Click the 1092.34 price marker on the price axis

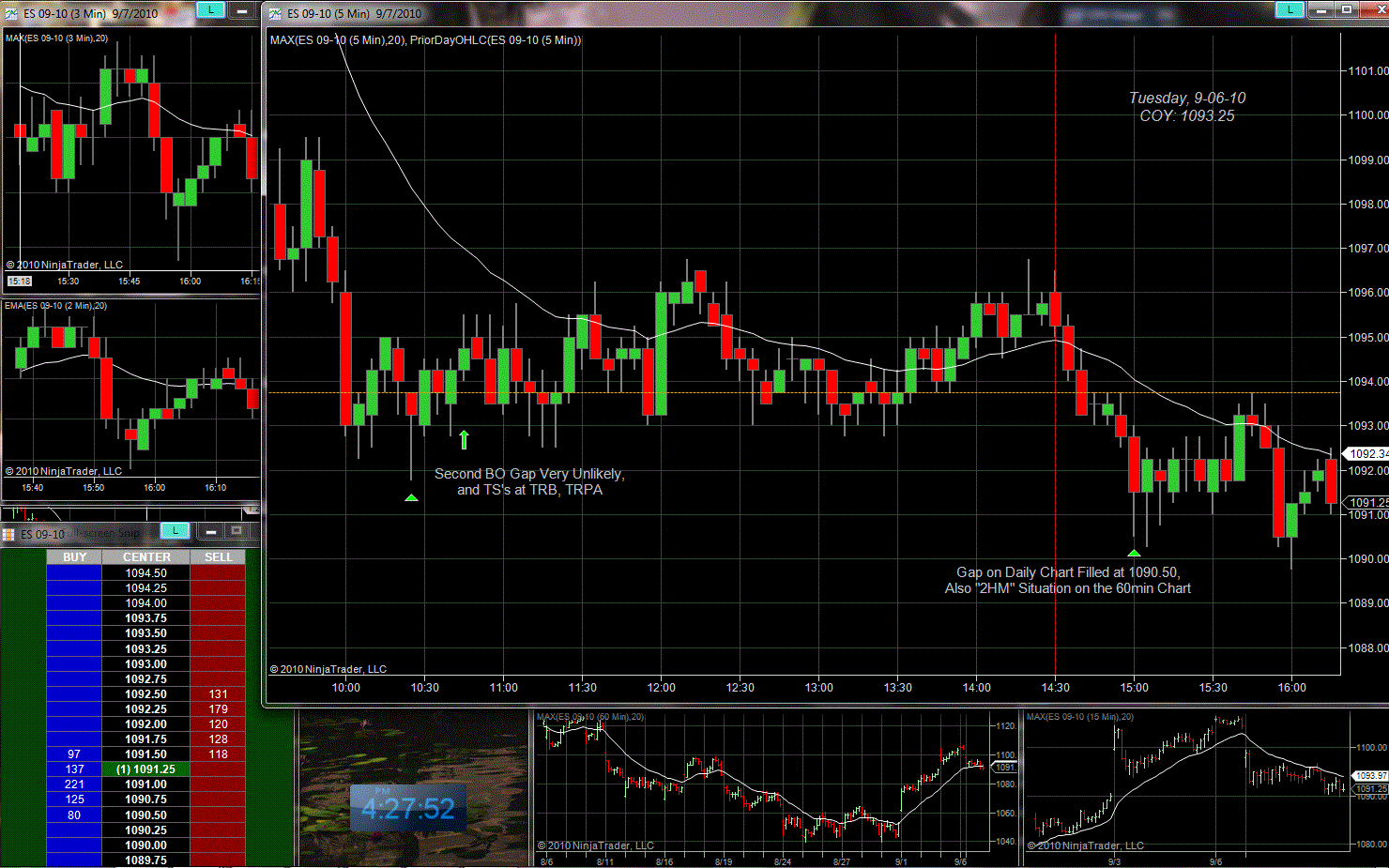click(x=1367, y=454)
